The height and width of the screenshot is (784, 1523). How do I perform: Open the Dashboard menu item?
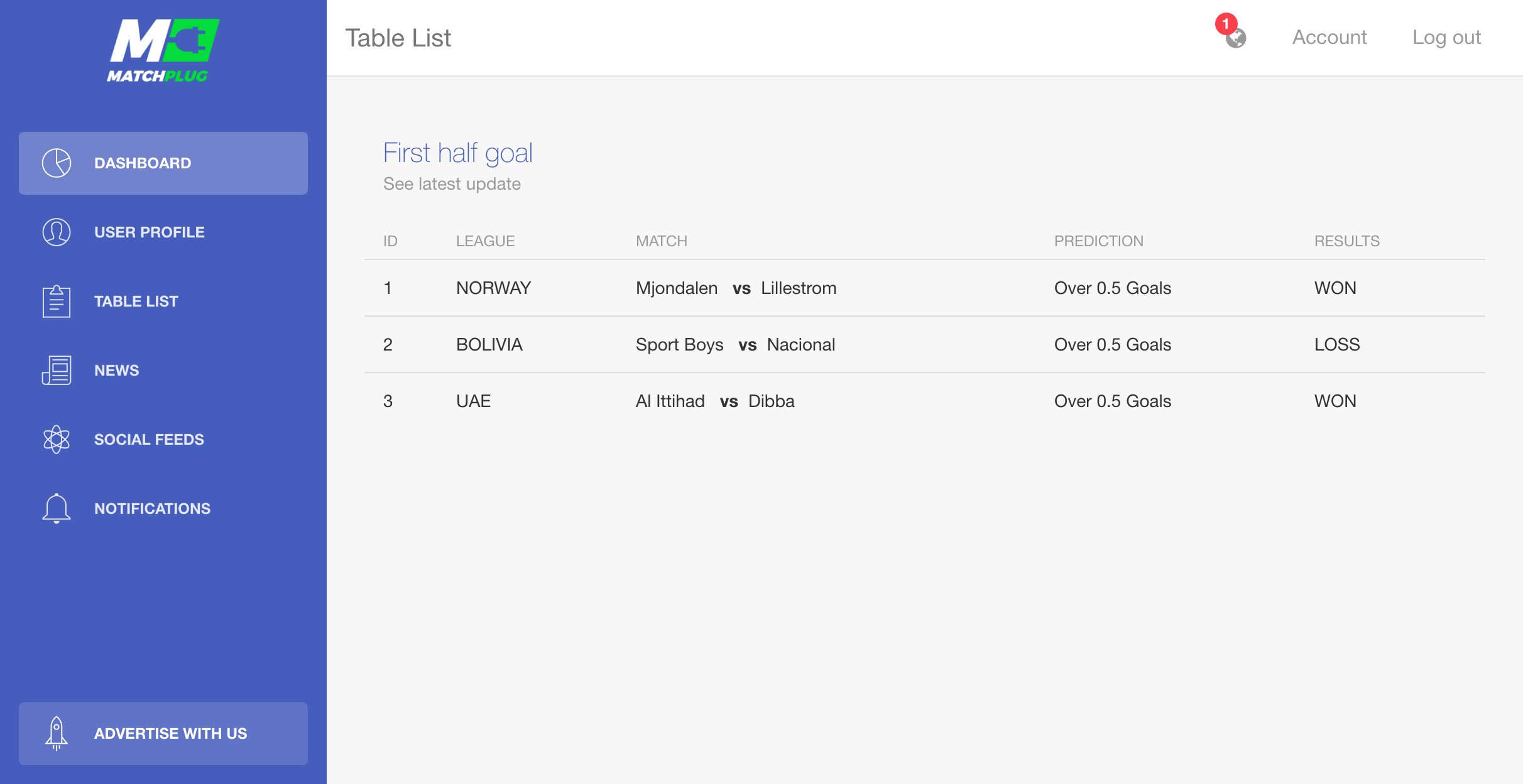(x=163, y=163)
